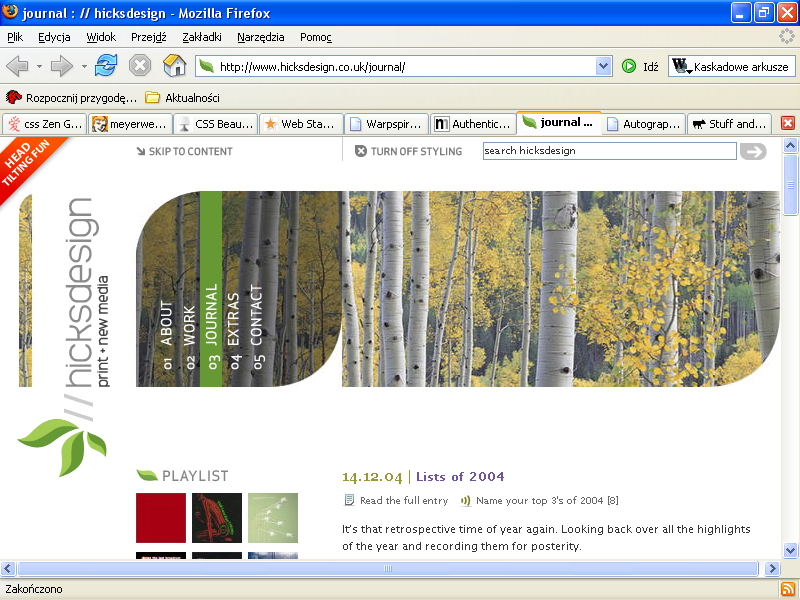Open the Widok menu
Image resolution: width=800 pixels, height=600 pixels.
pyautogui.click(x=101, y=37)
